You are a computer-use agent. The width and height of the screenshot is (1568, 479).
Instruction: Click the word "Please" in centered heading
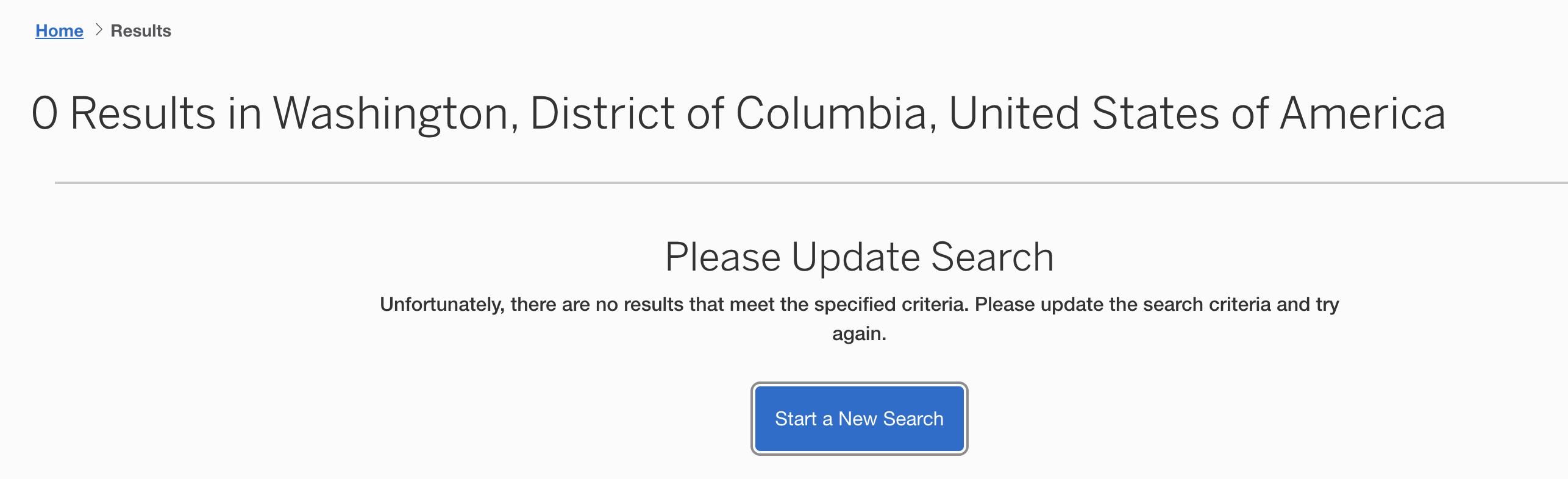(722, 257)
